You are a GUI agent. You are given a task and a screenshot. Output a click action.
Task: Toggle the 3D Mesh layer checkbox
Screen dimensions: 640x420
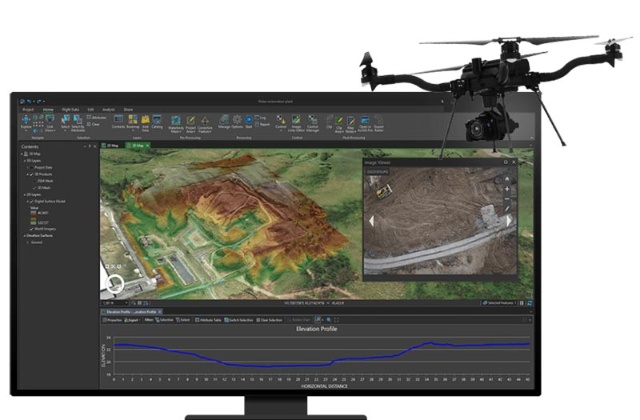click(35, 188)
